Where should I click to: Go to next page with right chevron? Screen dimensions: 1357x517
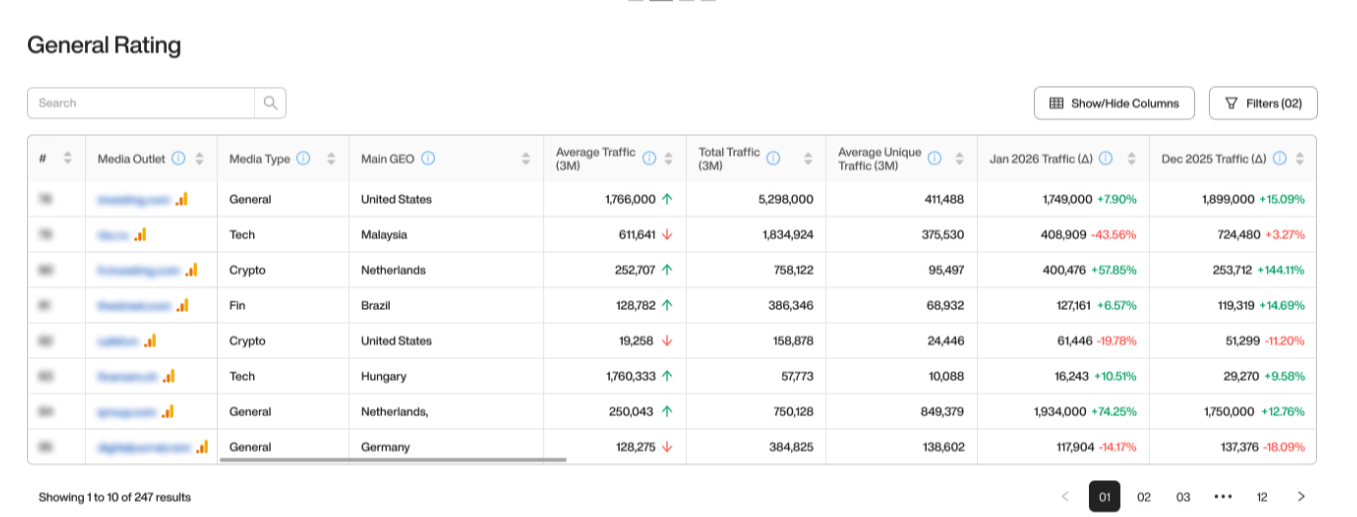pos(1301,497)
